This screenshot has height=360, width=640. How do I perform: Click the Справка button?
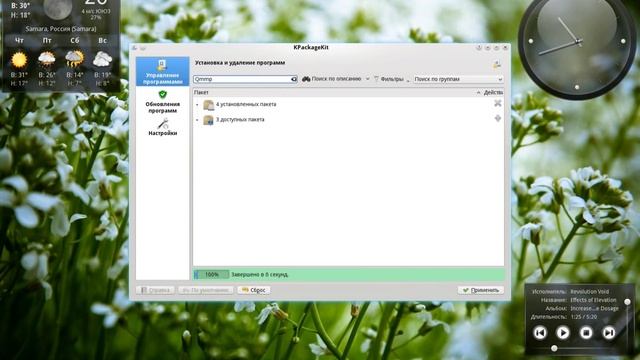point(156,290)
